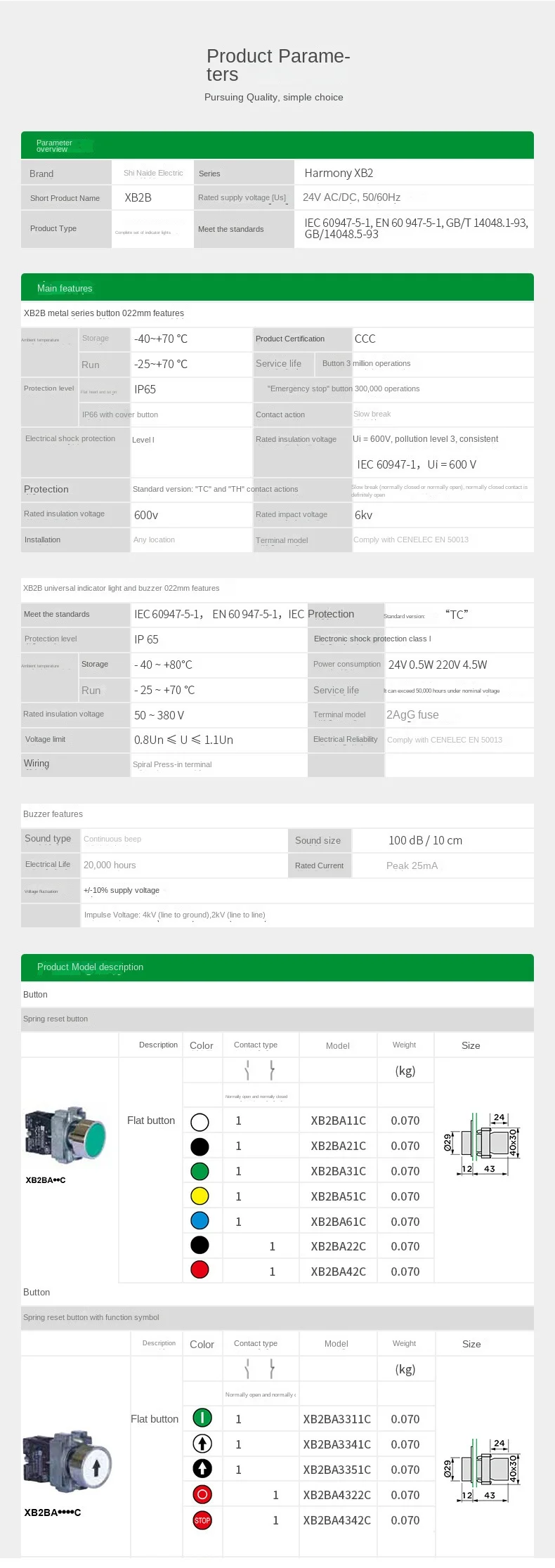The height and width of the screenshot is (1568, 555).
Task: Select the black up-arrow icon for XB2BA3351C
Action: [202, 1468]
